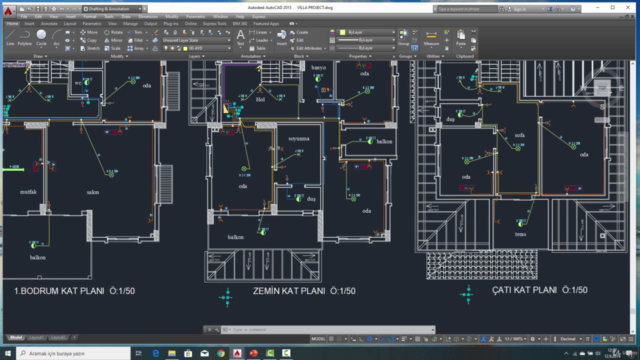Click the block Edit button
Image resolution: width=640 pixels, height=360 pixels.
tap(297, 40)
